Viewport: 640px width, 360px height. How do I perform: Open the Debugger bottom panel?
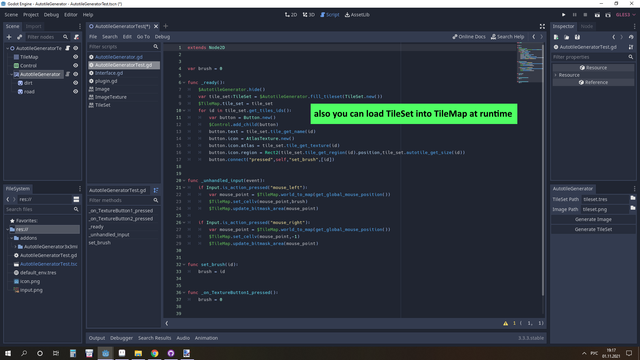tap(121, 338)
